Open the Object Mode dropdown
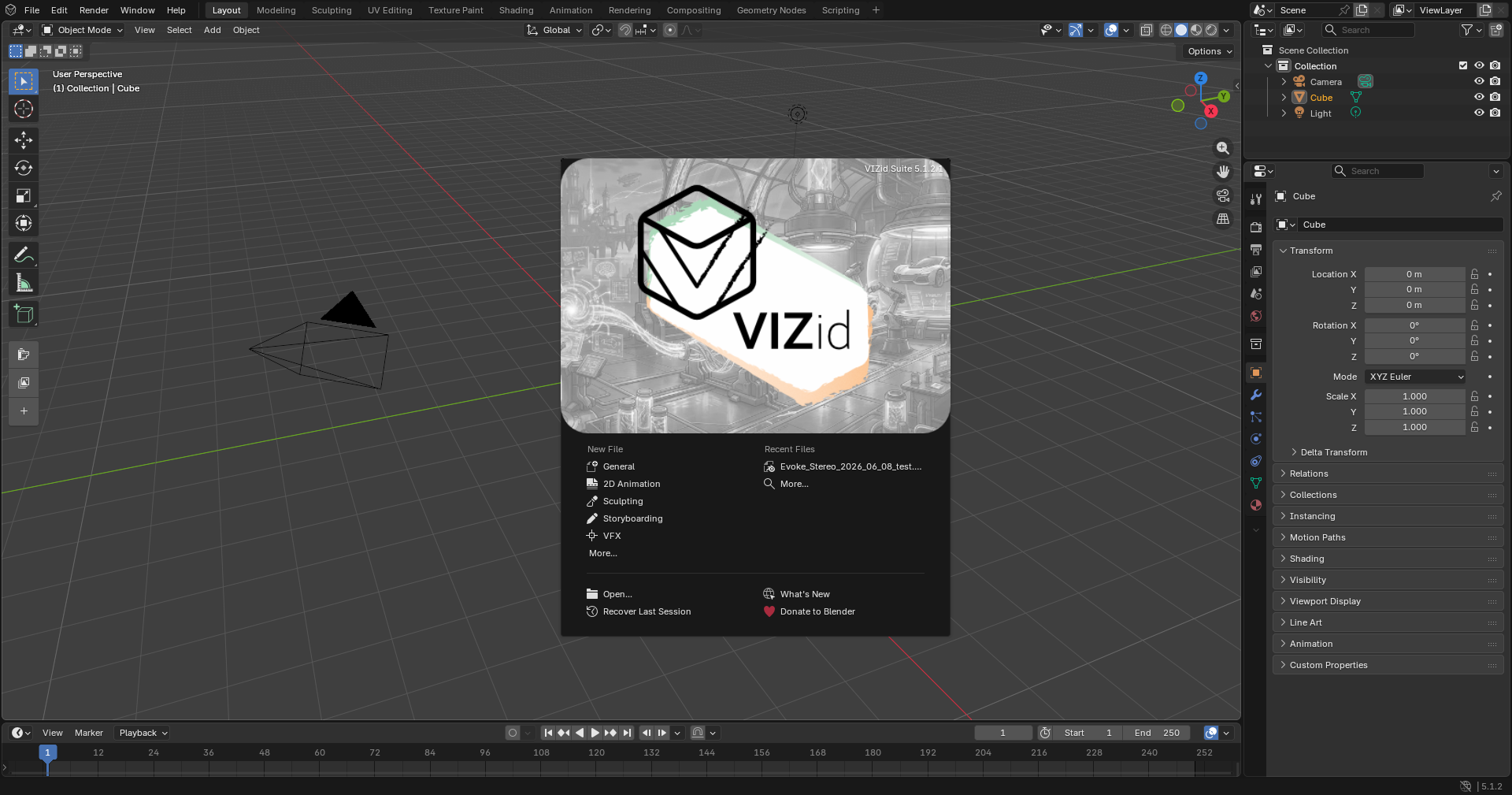 click(x=83, y=30)
